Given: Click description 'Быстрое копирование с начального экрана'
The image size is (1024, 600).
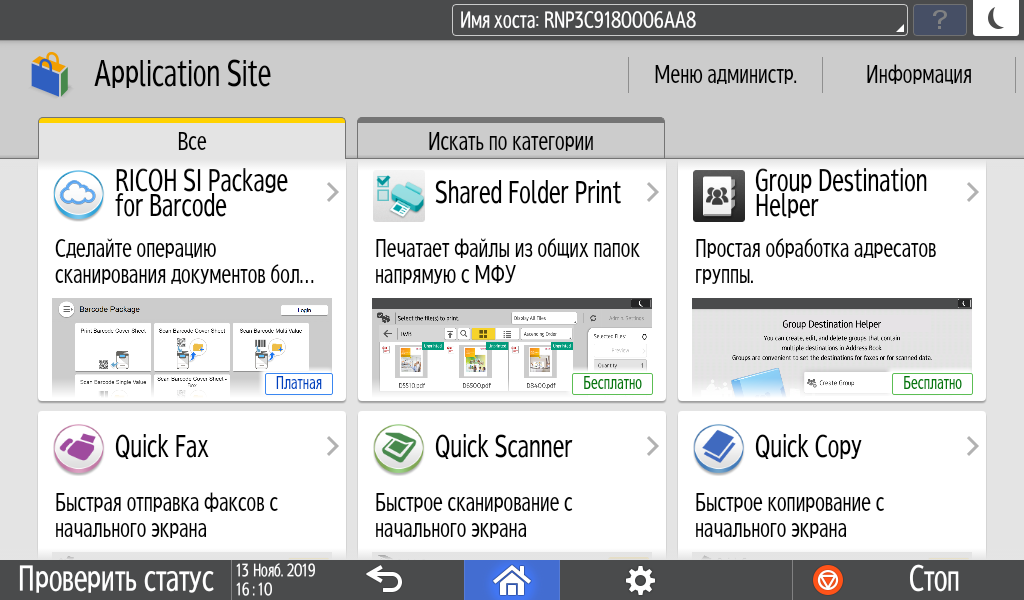Looking at the screenshot, I should [x=790, y=516].
